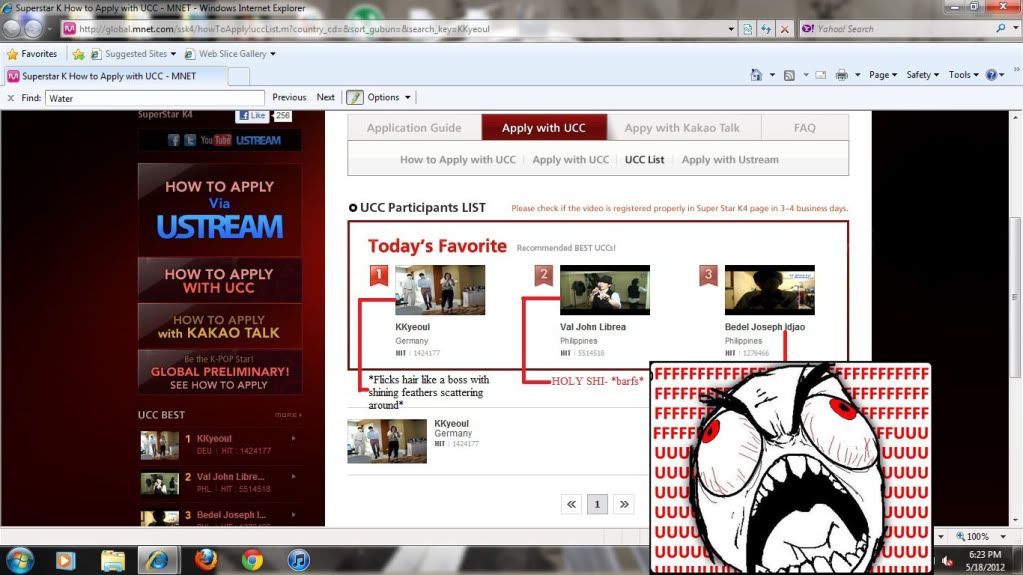Click the Apply with Ustream link

[730, 160]
